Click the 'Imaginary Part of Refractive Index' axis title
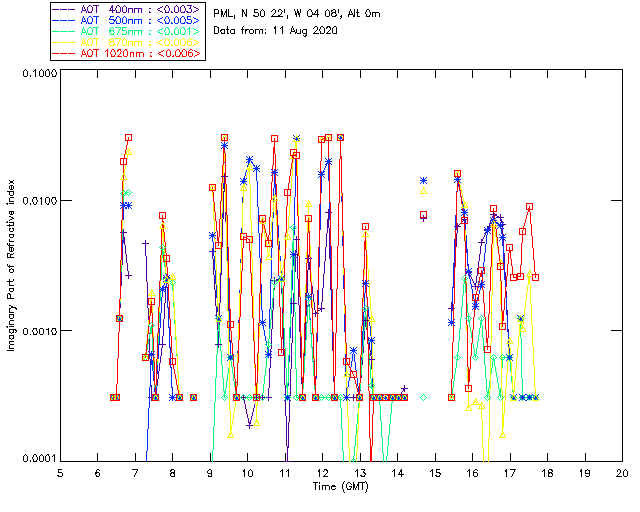Image resolution: width=640 pixels, height=512 pixels. [x=14, y=266]
